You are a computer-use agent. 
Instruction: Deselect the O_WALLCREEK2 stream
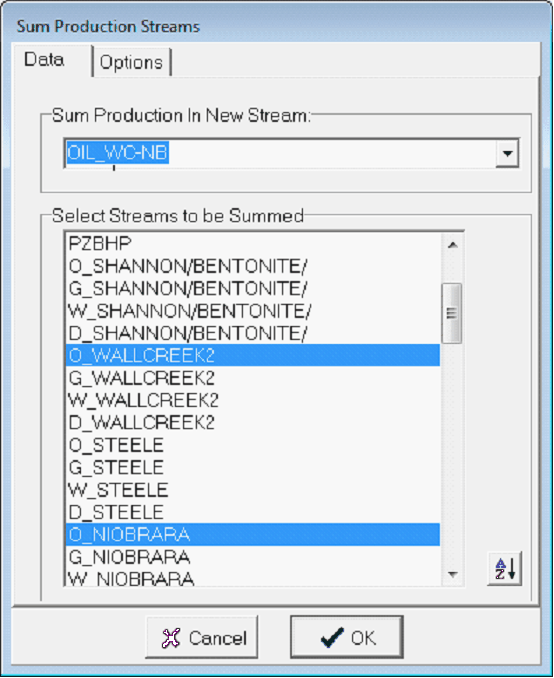pyautogui.click(x=253, y=355)
